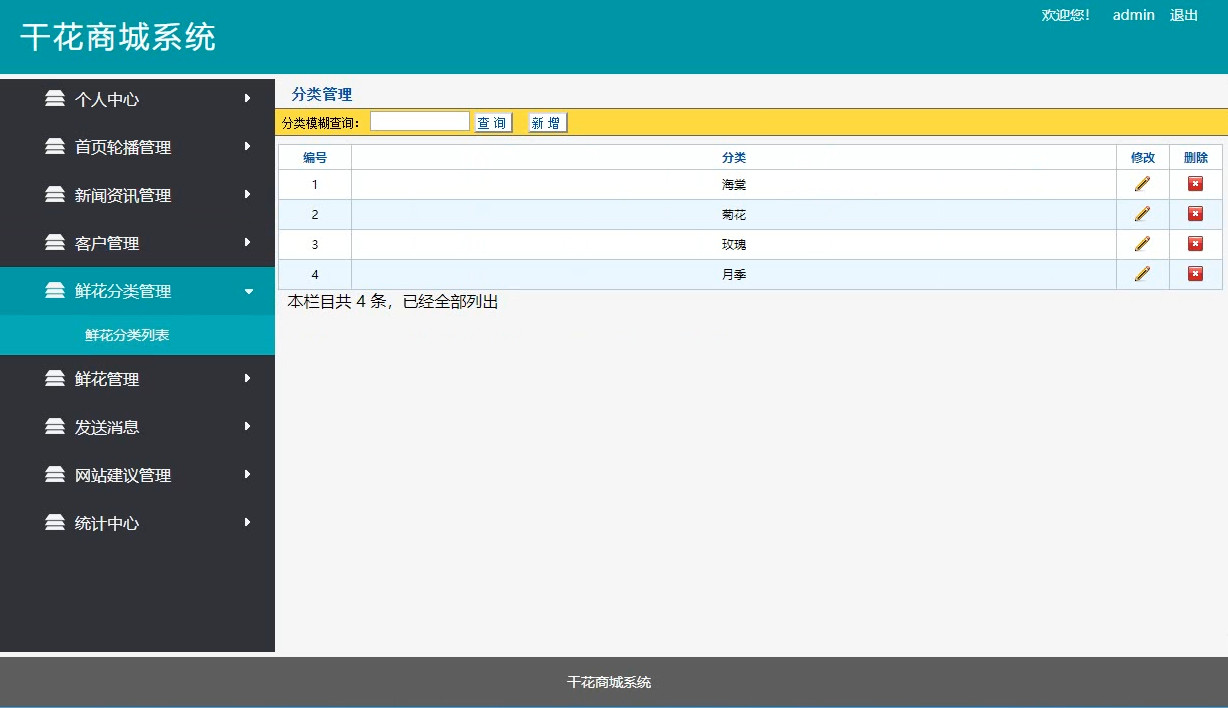Image resolution: width=1228 pixels, height=708 pixels.
Task: Click the 编号 column header
Action: point(315,157)
